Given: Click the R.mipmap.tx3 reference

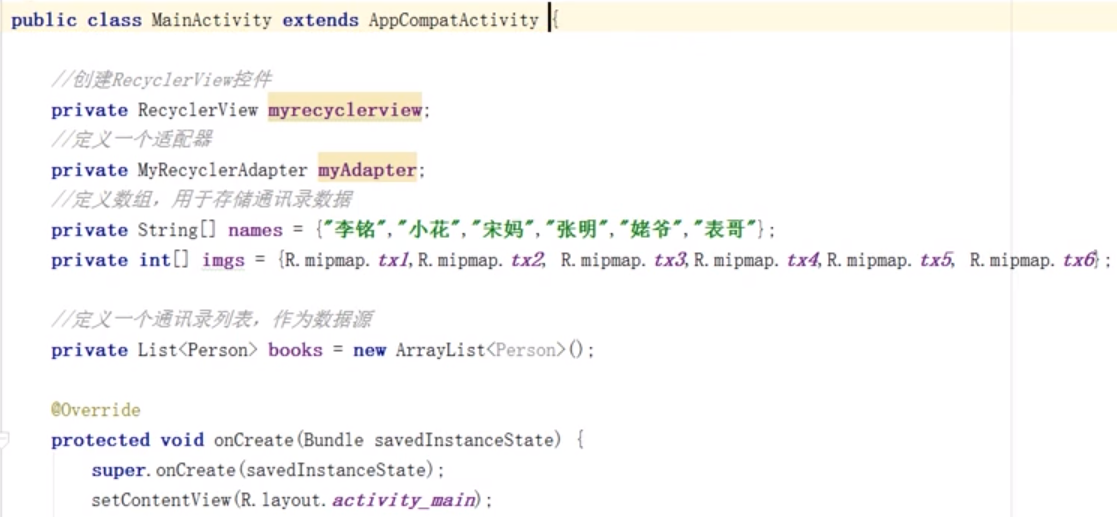Looking at the screenshot, I should tap(623, 260).
